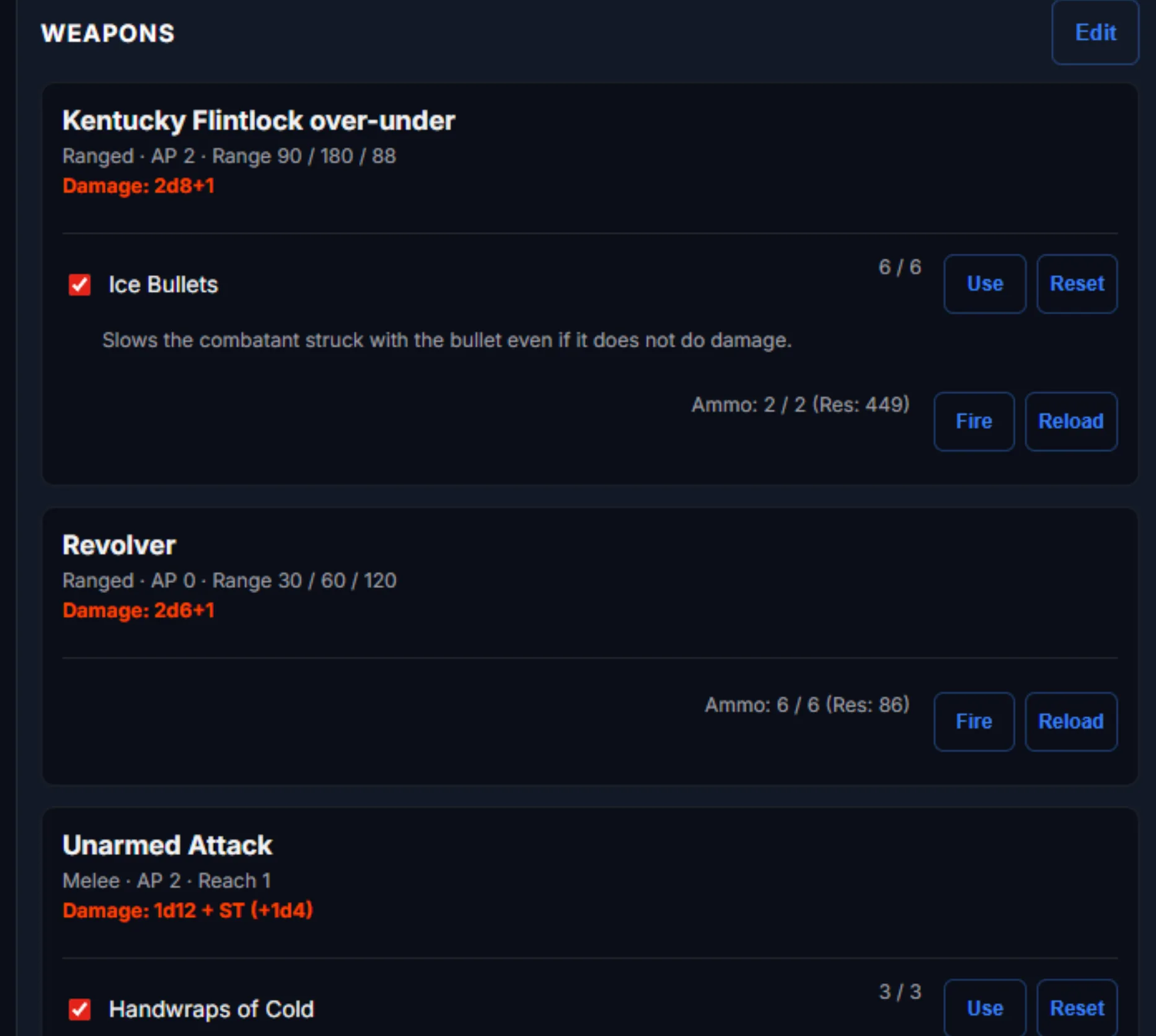This screenshot has height=1036, width=1156.
Task: Uncheck the Ice Bullets checkbox
Action: pos(79,285)
